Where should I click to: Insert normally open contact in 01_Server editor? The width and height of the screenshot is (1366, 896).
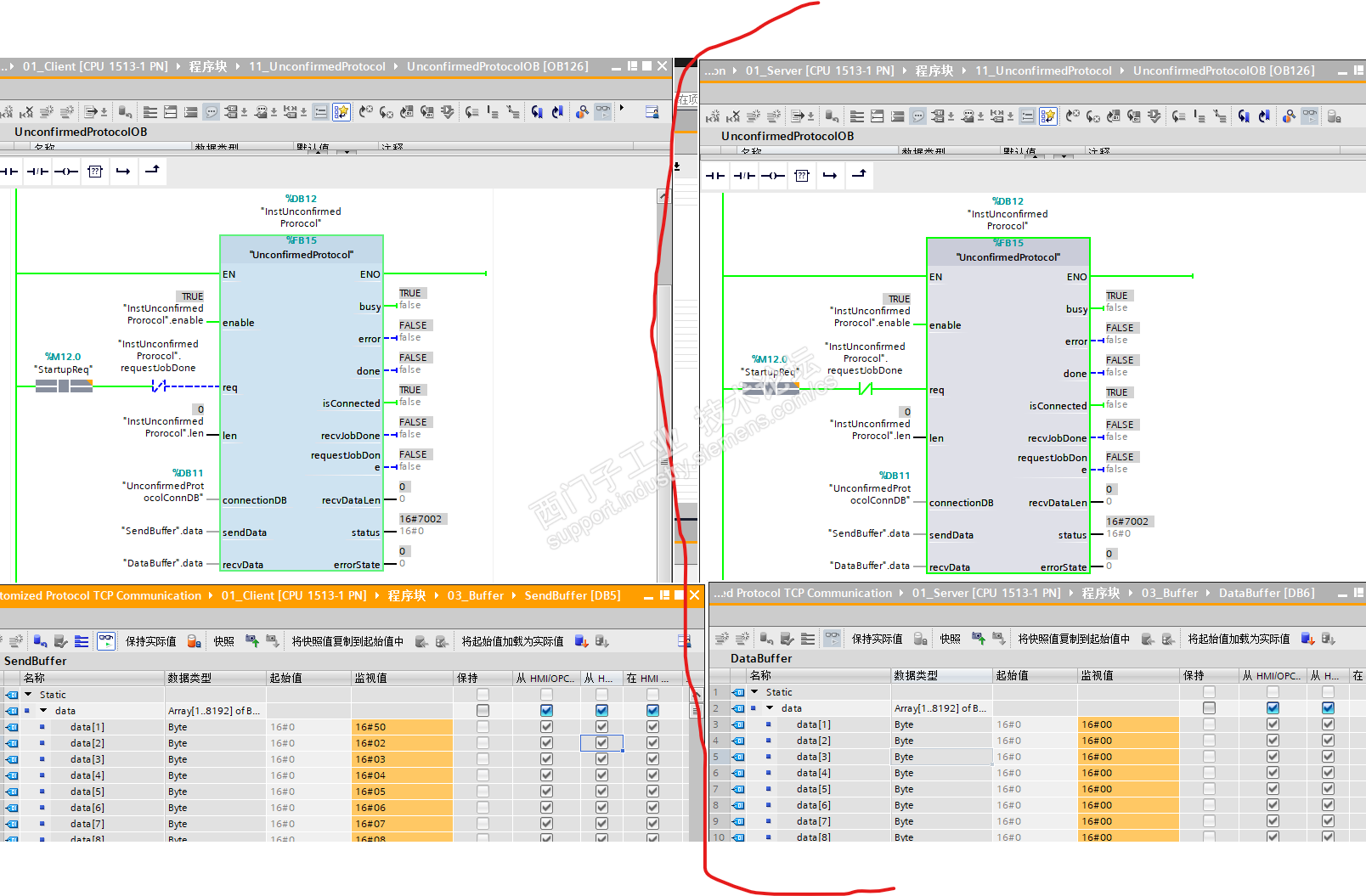pos(716,176)
